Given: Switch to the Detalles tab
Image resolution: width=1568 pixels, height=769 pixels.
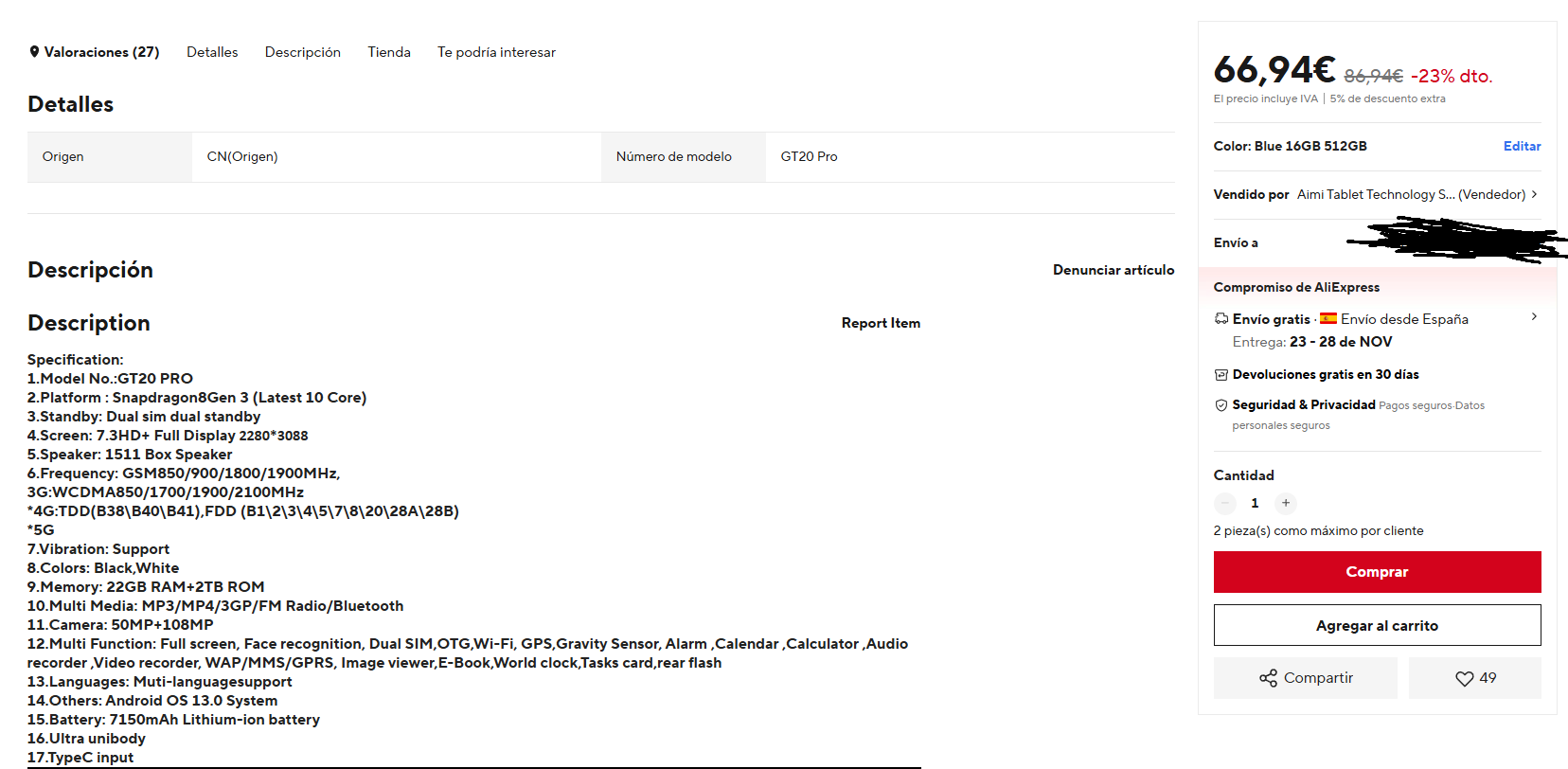Looking at the screenshot, I should [212, 52].
